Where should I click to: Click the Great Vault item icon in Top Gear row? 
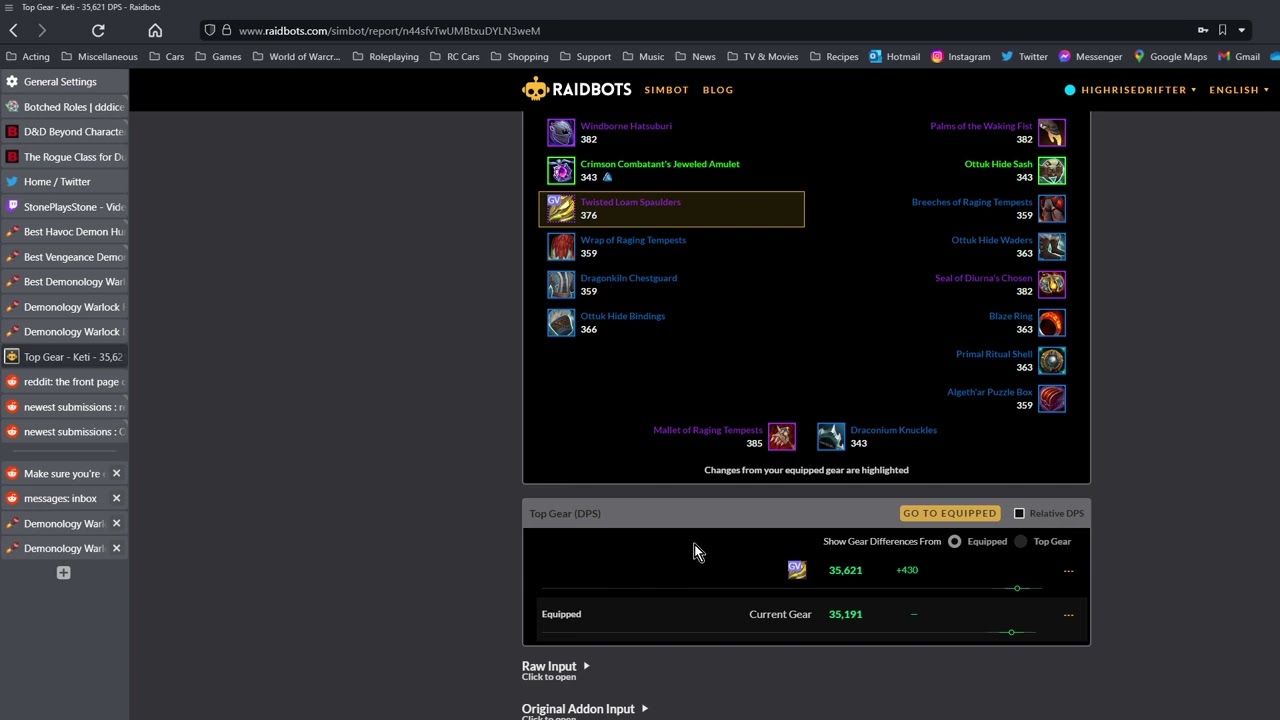[797, 570]
